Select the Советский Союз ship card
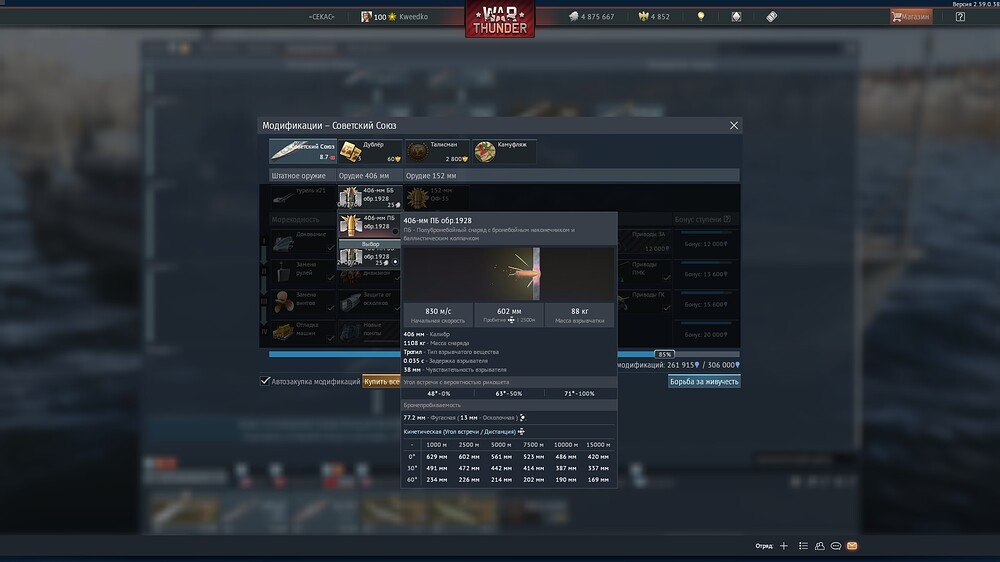The image size is (1000, 562). point(303,151)
